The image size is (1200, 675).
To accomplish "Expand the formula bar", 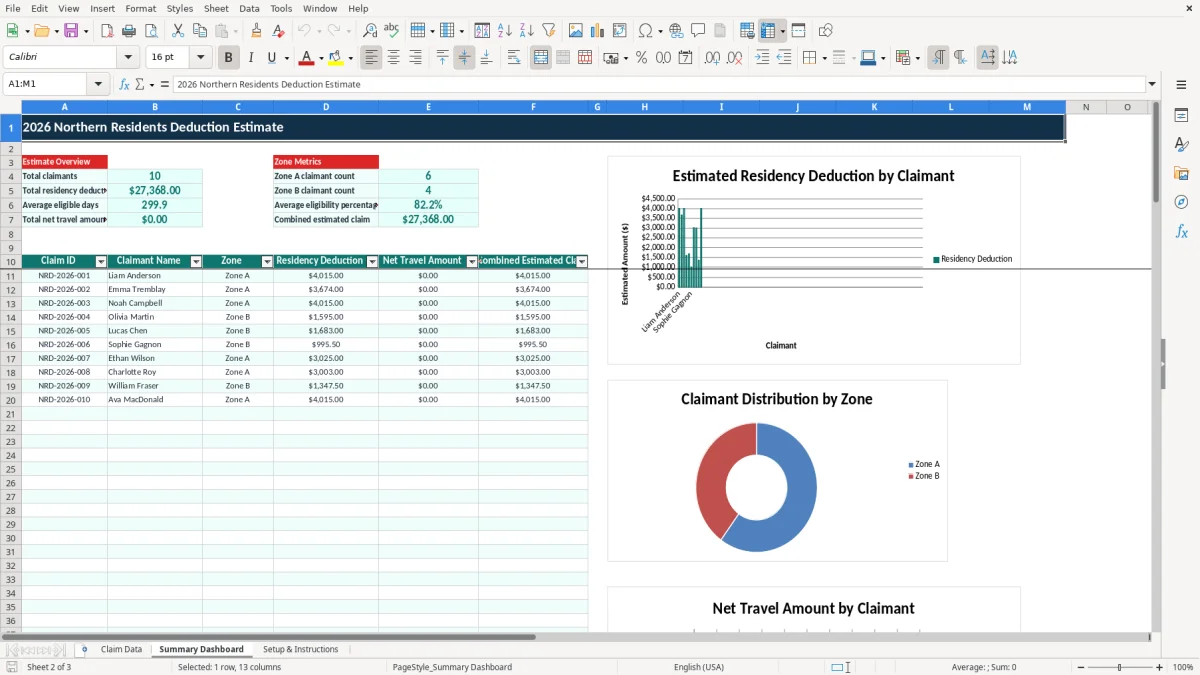I will pyautogui.click(x=1153, y=84).
